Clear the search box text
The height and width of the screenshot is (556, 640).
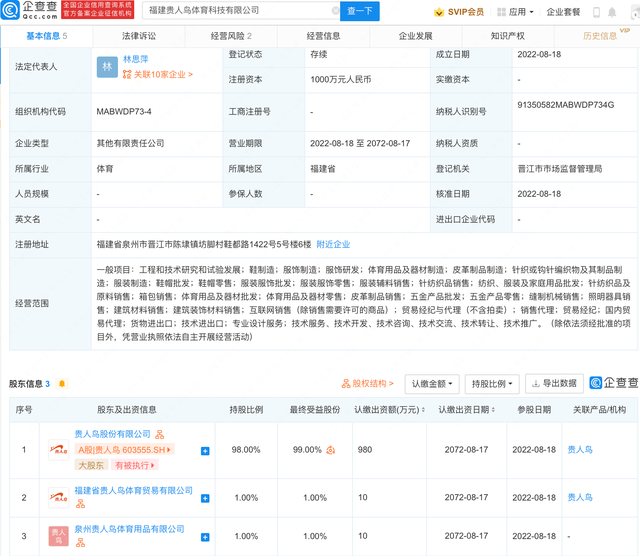click(x=336, y=11)
